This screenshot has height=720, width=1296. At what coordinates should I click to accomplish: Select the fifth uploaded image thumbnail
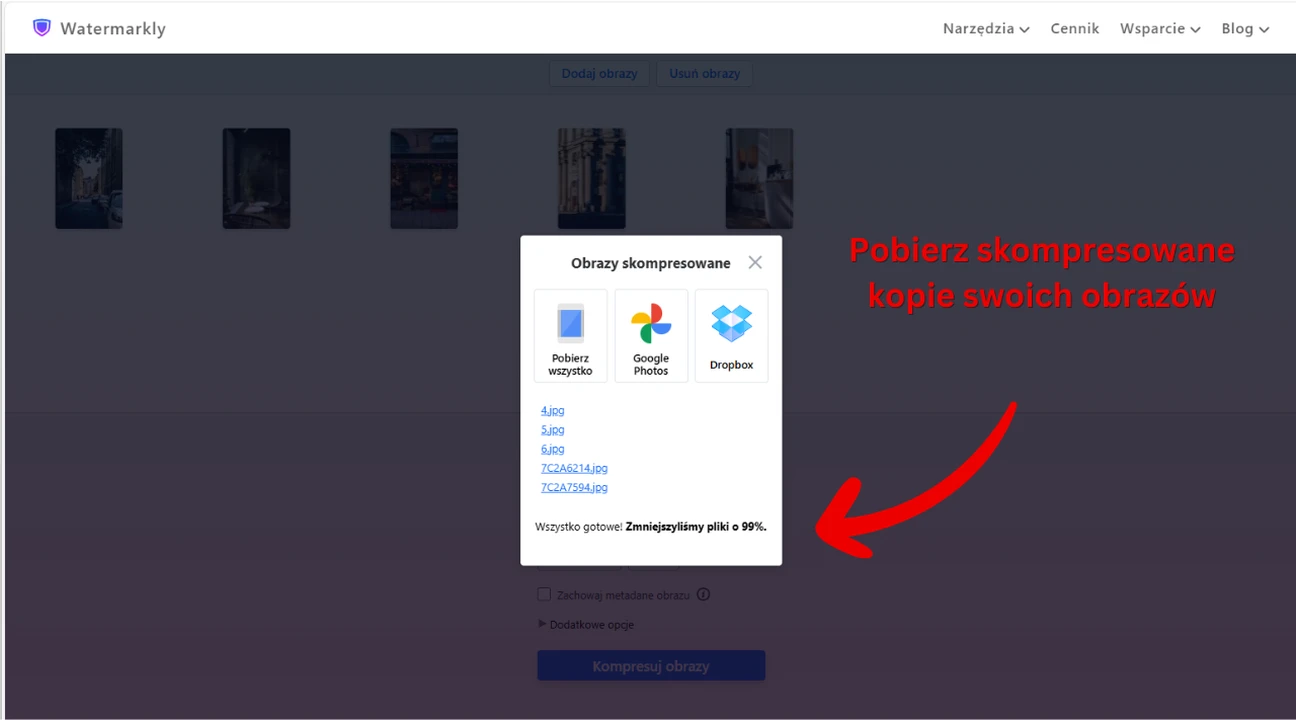[759, 178]
